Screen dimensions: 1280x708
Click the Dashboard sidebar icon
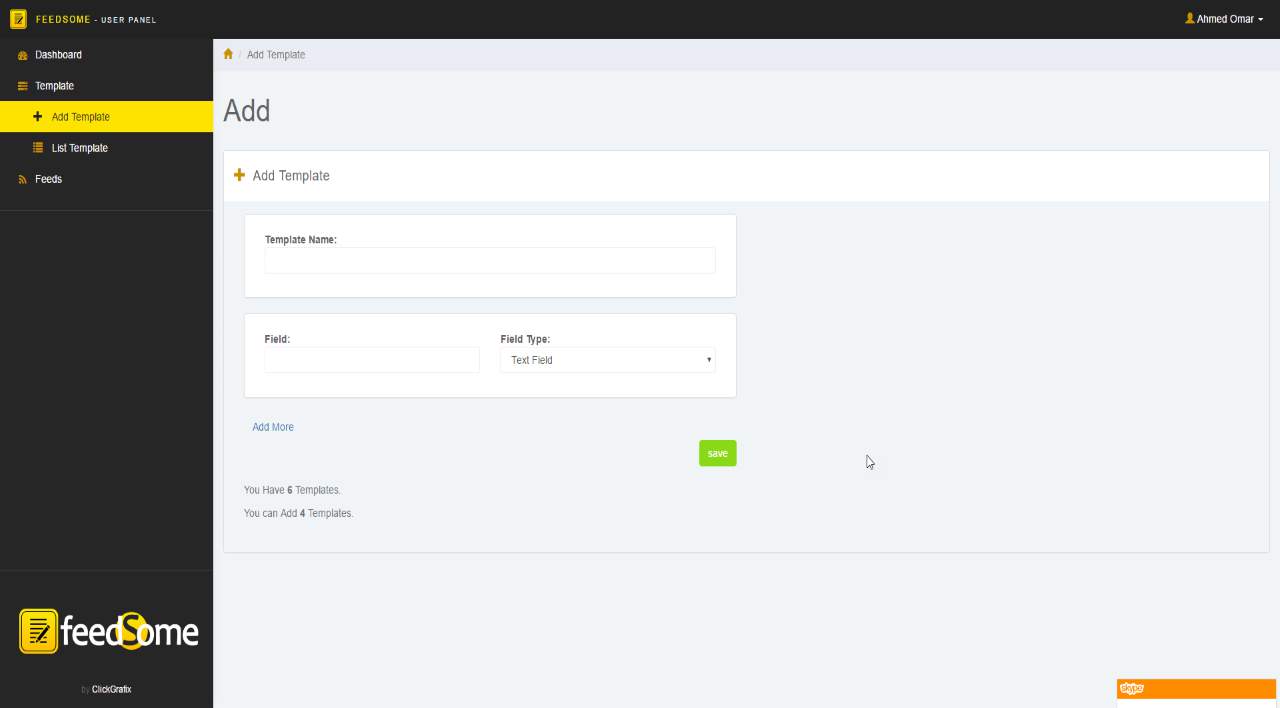click(23, 55)
